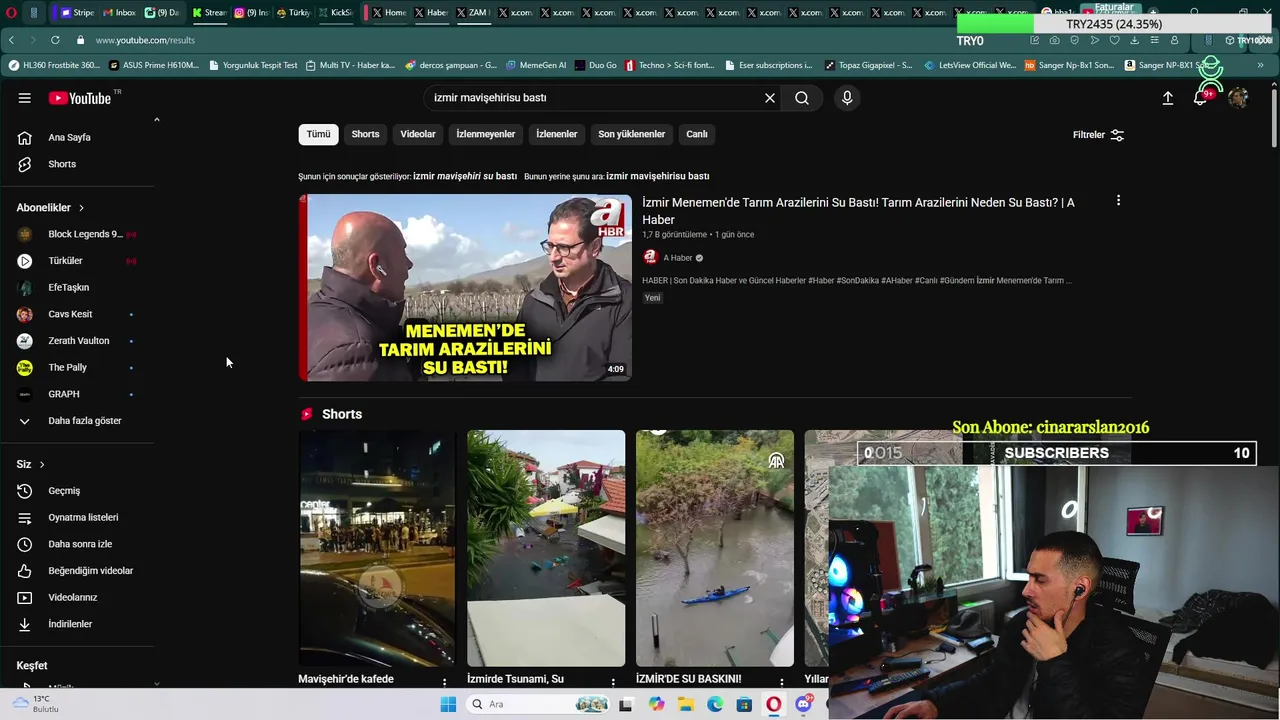Open the YouTube hamburger guide menu

pos(24,98)
